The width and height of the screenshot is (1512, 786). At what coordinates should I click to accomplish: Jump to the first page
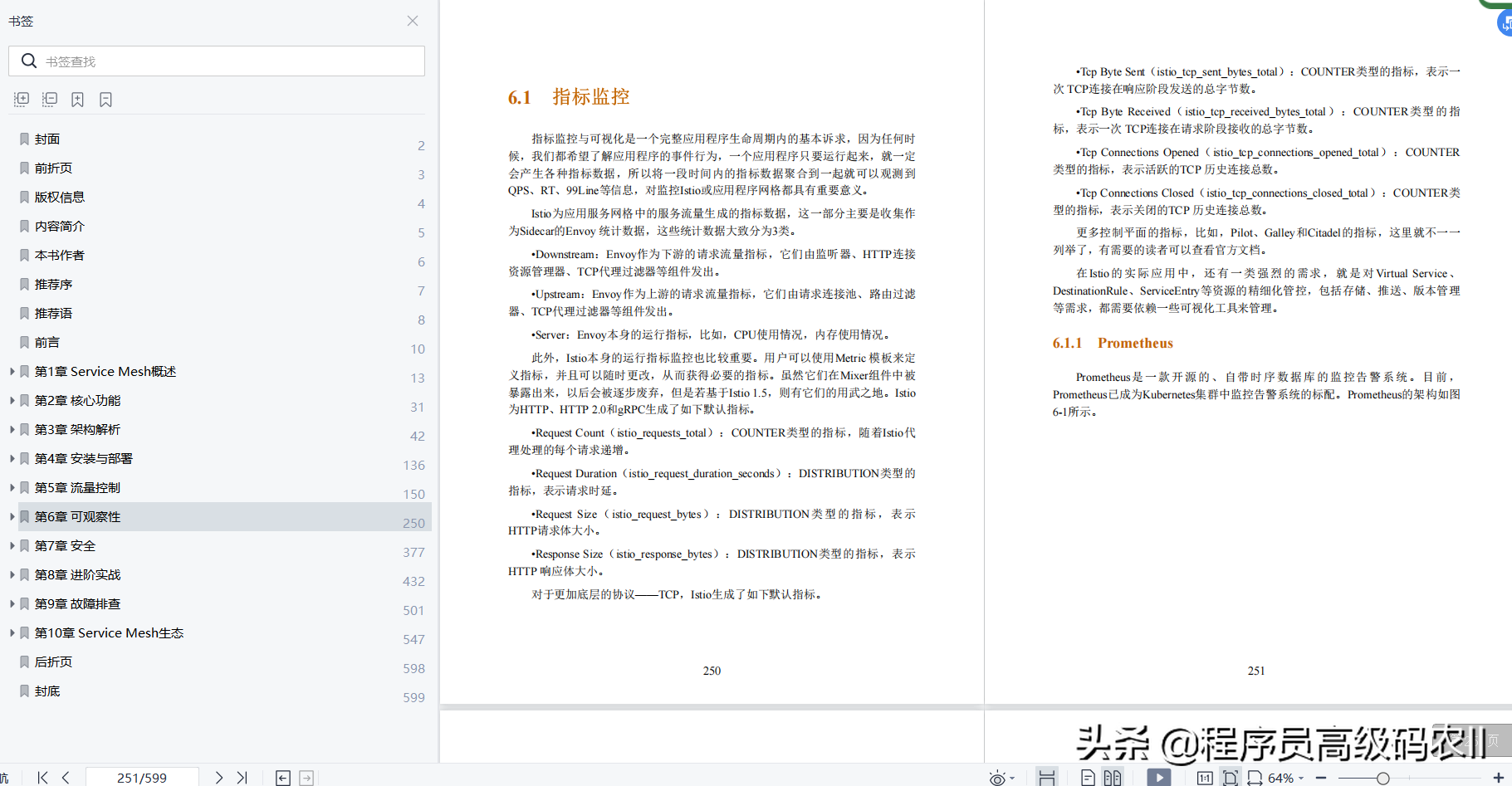coord(42,778)
